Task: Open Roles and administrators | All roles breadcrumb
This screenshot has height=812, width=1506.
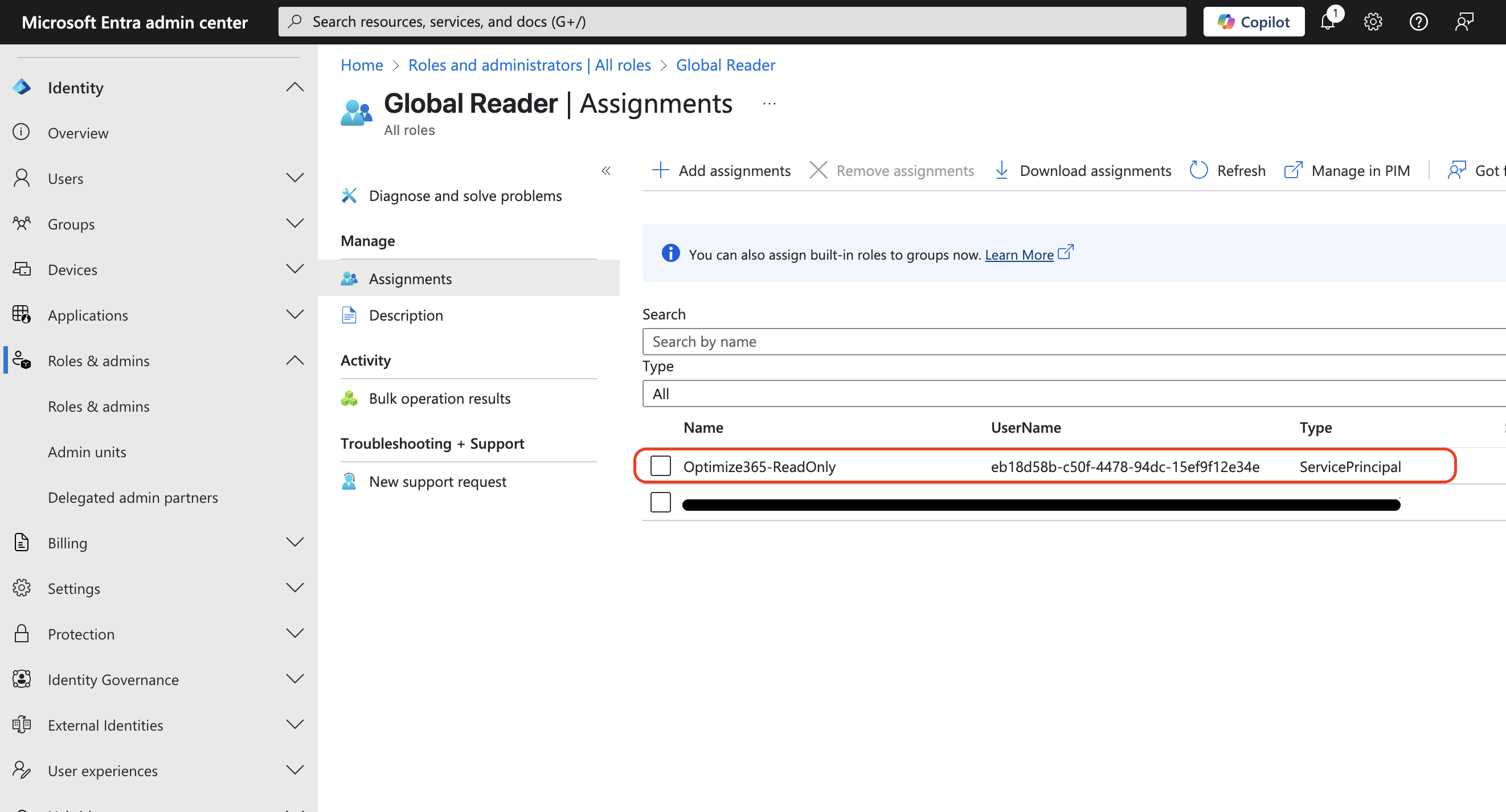Action: 530,65
